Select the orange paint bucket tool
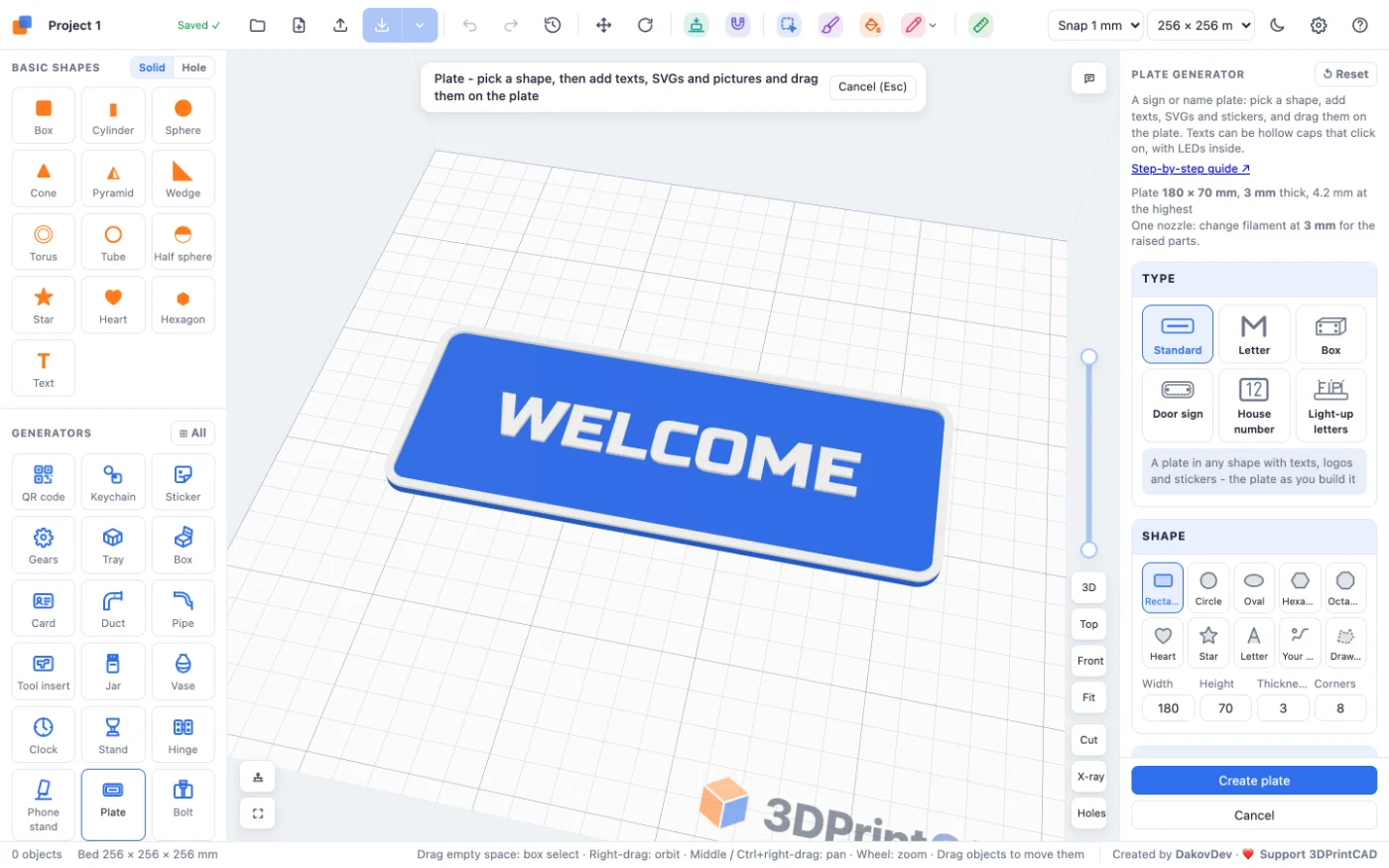Screen dimensions: 1389x868 [871, 26]
